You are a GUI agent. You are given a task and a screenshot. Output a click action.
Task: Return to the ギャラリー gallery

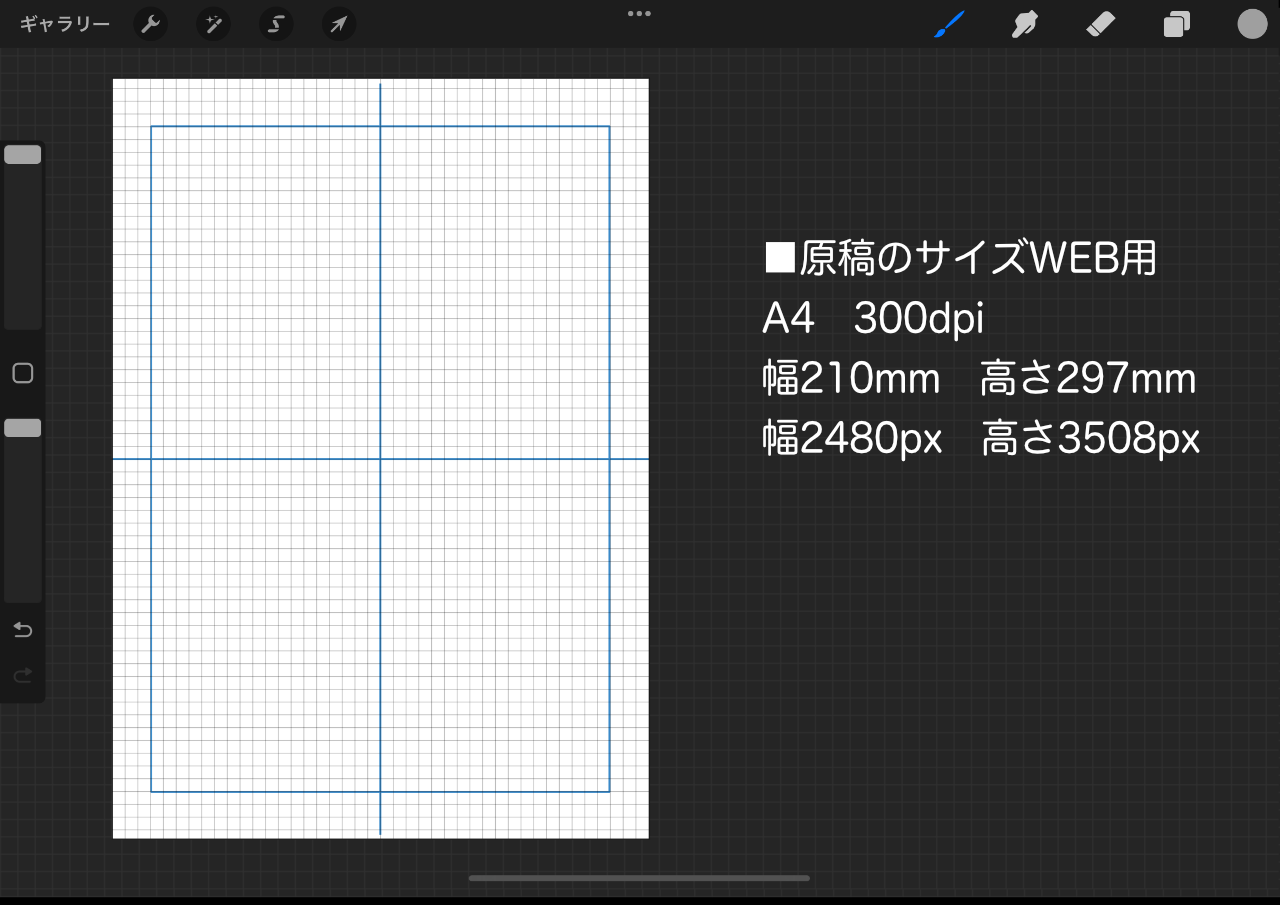pyautogui.click(x=65, y=24)
